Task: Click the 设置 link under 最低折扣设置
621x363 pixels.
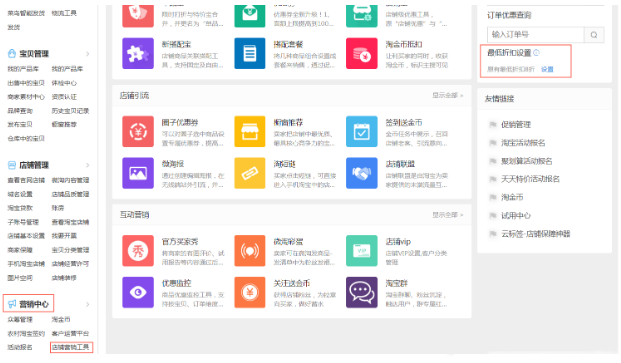Action: (x=547, y=69)
